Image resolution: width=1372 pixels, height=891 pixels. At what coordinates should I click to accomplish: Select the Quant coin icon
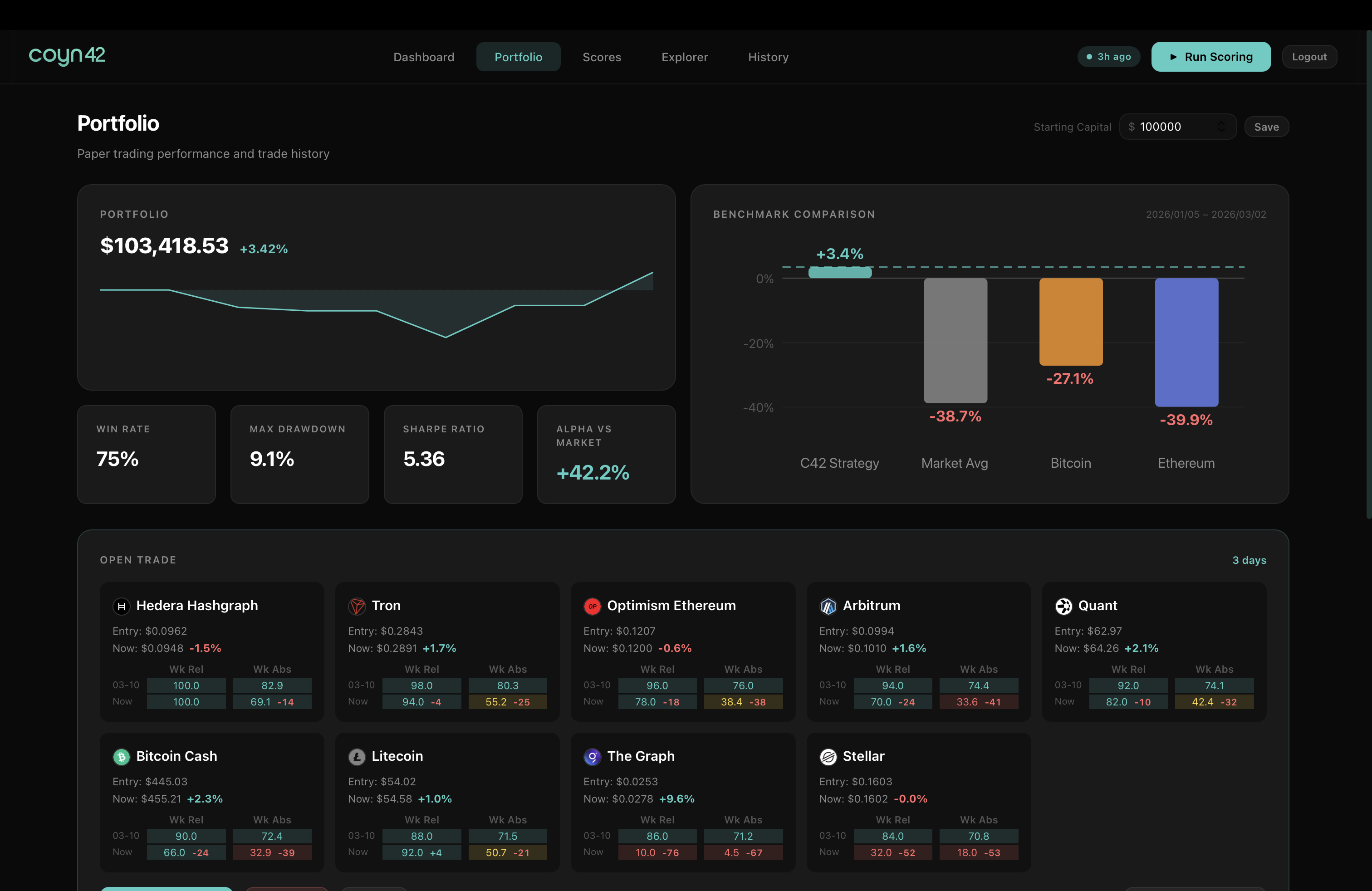tap(1064, 606)
